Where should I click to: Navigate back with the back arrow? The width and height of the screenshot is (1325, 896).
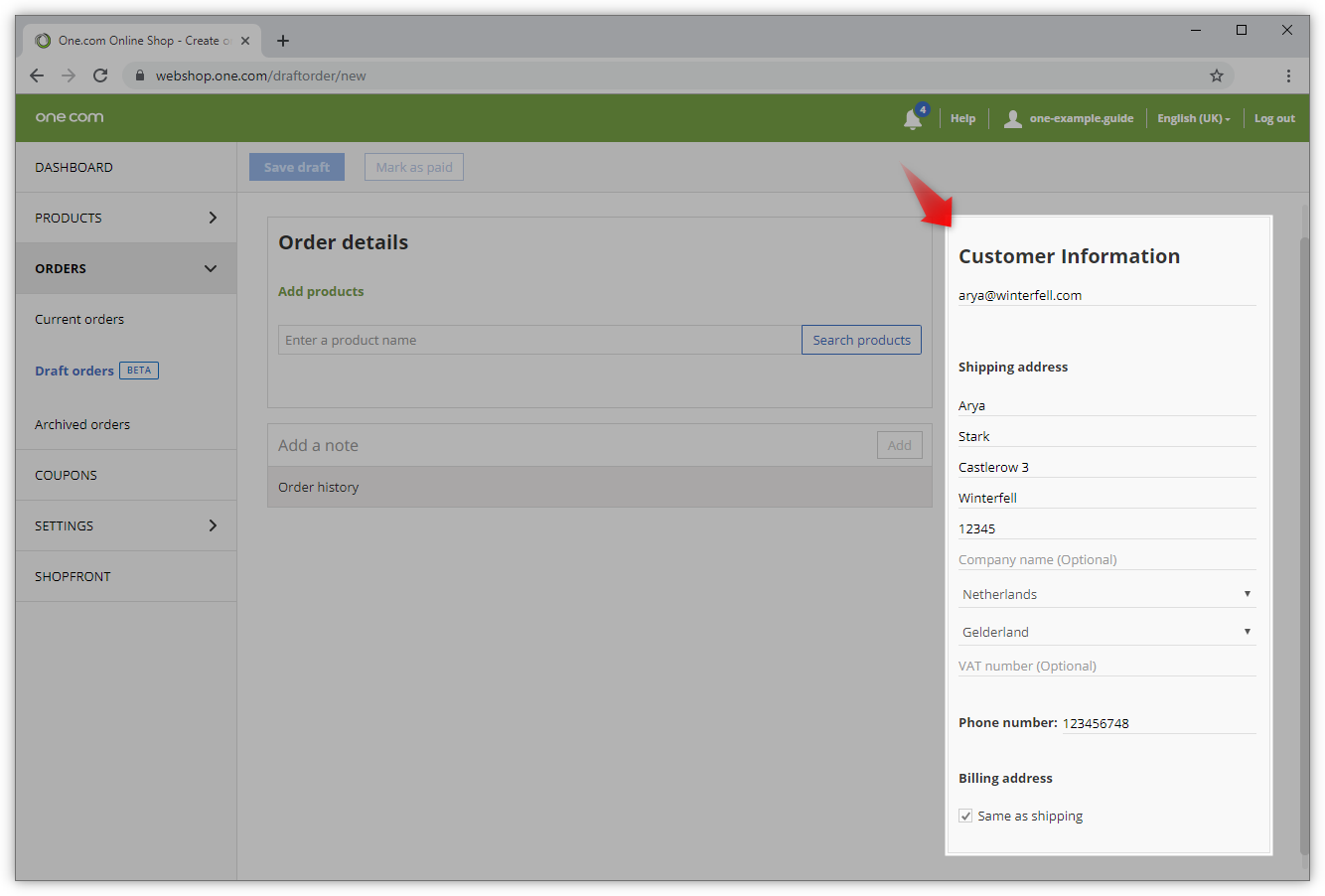[x=37, y=75]
